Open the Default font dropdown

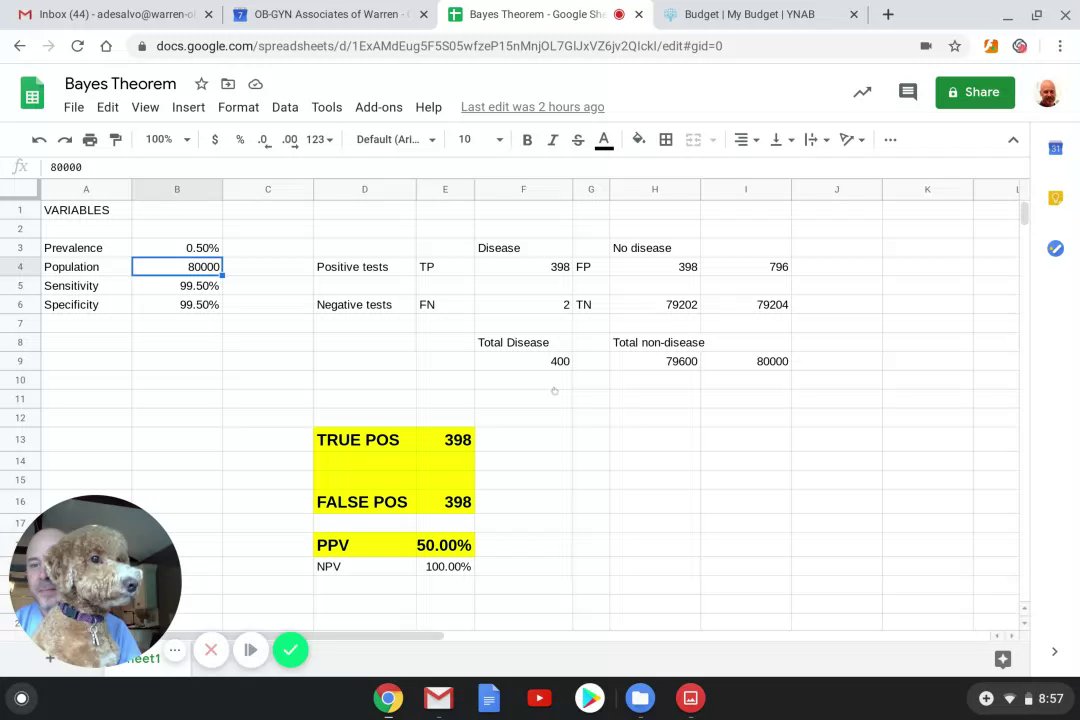(396, 140)
